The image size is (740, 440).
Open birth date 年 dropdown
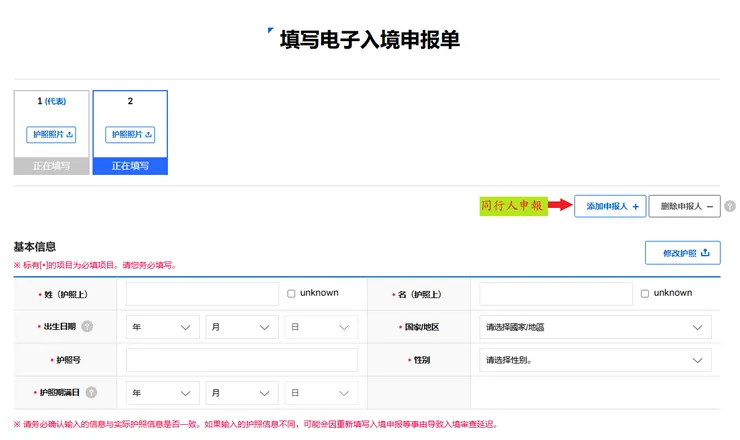[x=162, y=327]
